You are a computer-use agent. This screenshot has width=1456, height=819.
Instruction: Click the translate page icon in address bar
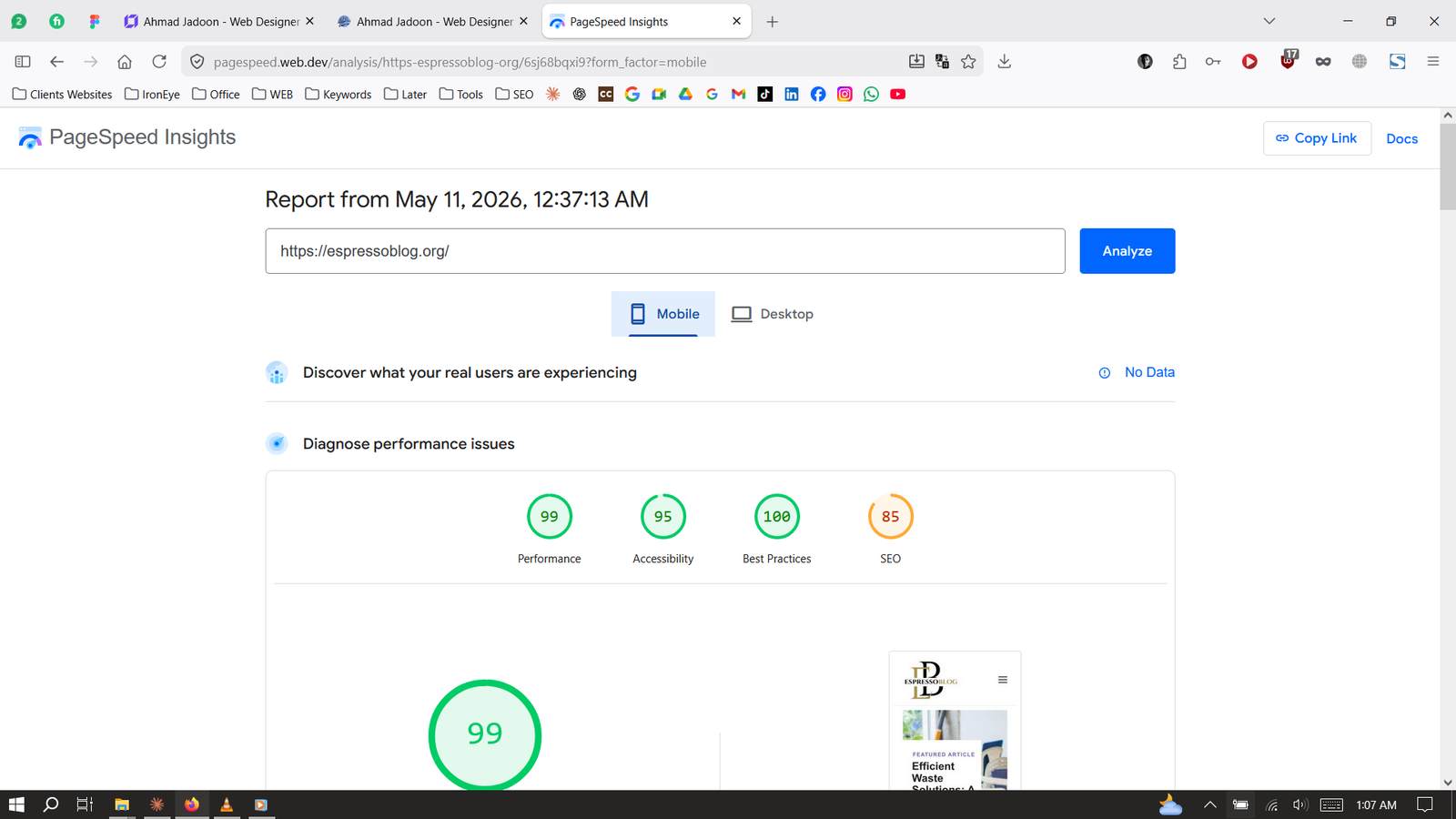click(x=943, y=62)
